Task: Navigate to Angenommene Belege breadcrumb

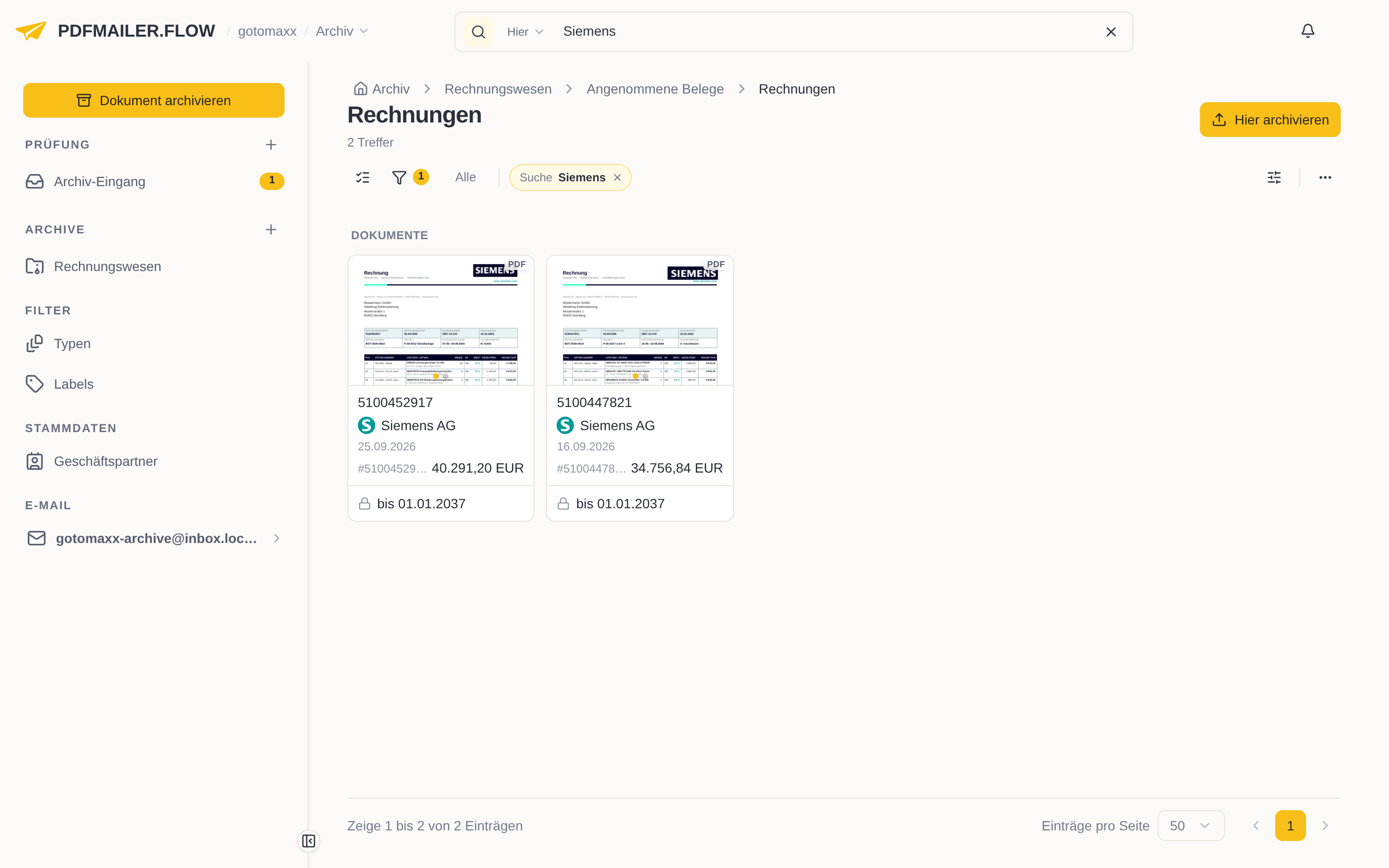Action: point(655,89)
